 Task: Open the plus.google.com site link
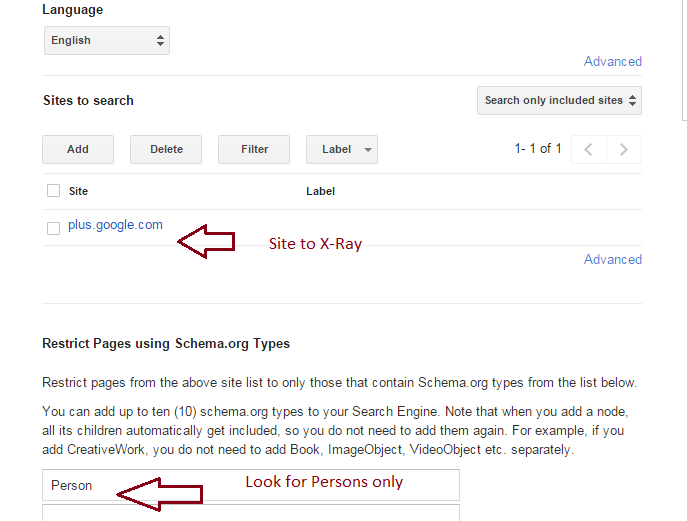115,225
